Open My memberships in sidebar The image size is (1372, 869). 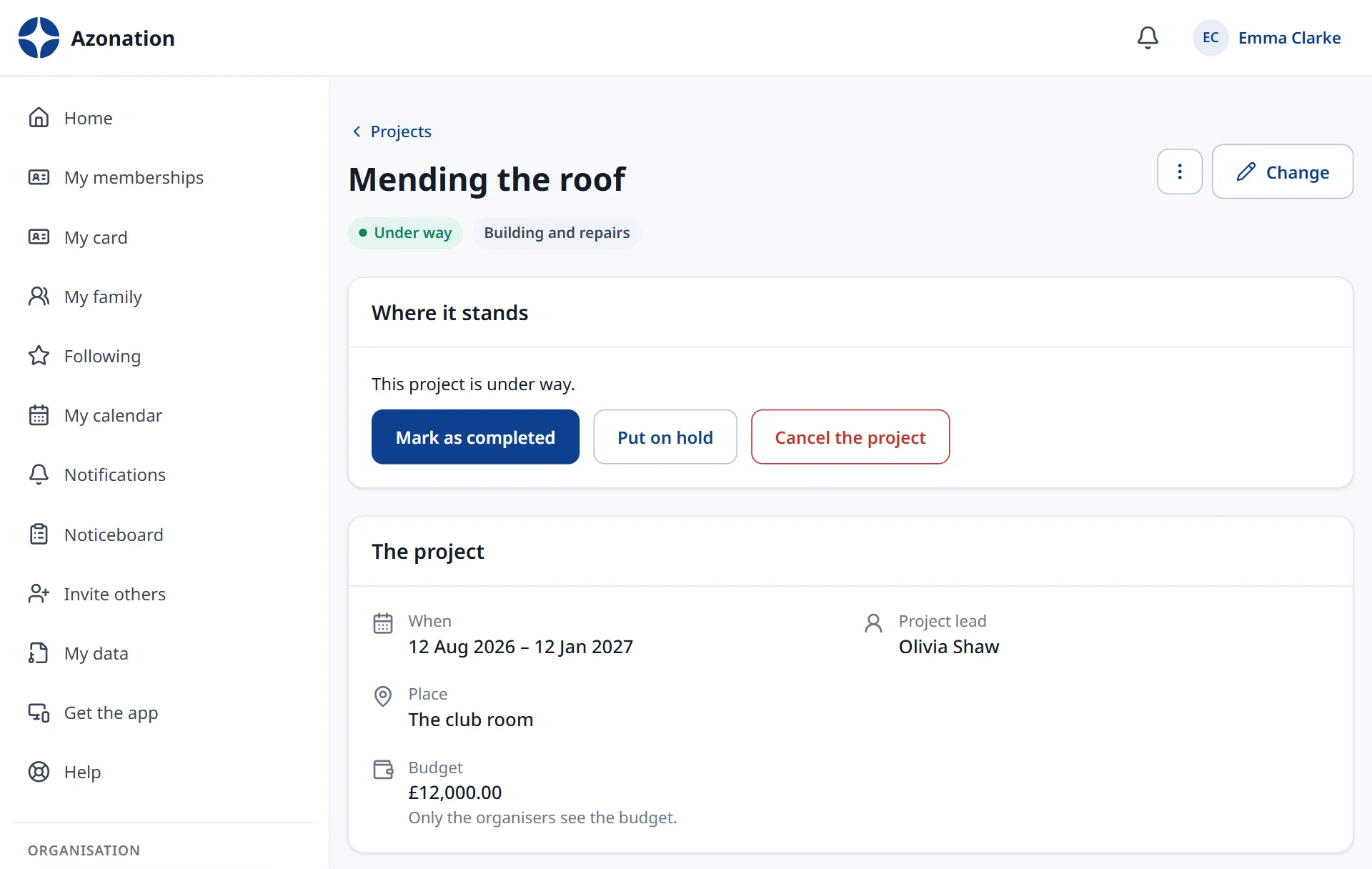[x=134, y=177]
